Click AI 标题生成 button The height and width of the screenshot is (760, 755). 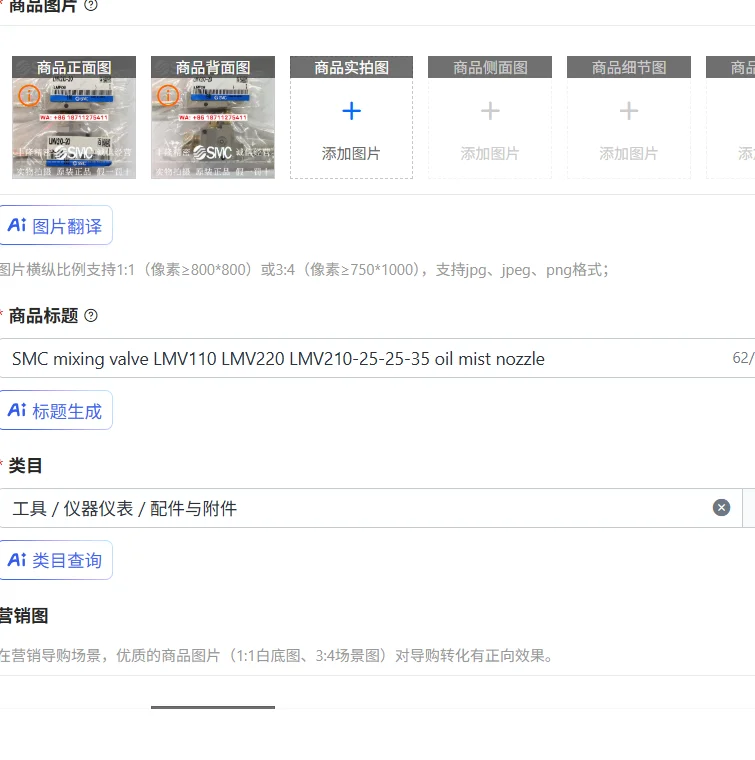[56, 411]
